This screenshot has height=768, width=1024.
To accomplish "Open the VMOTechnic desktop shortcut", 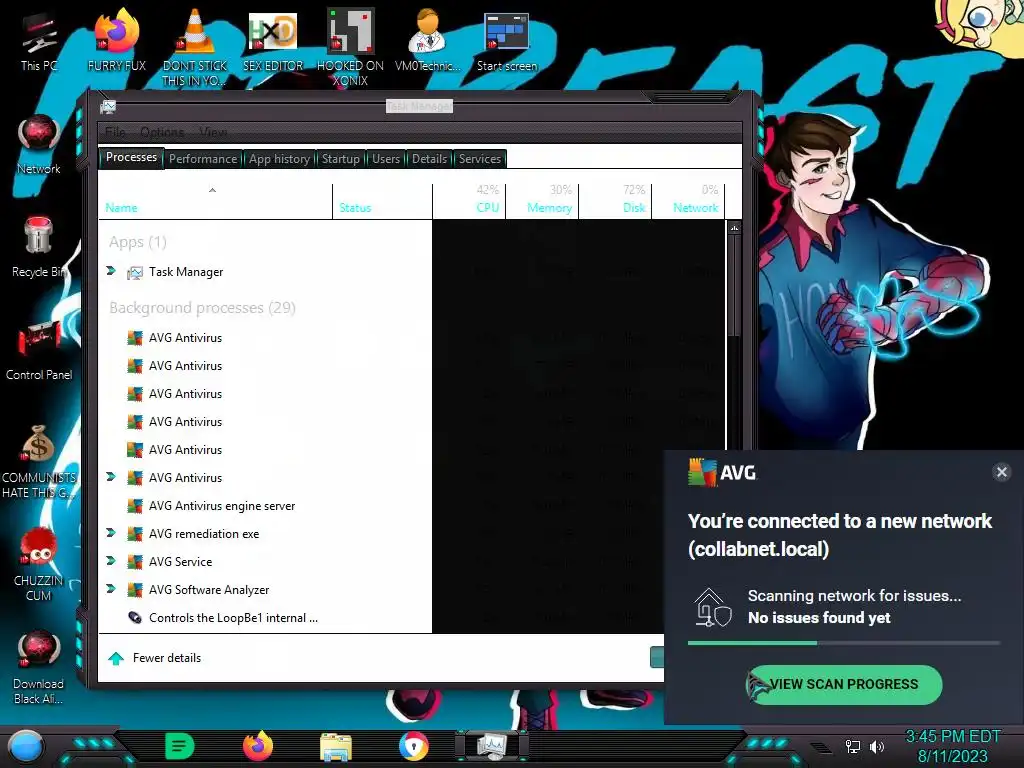I will [428, 40].
